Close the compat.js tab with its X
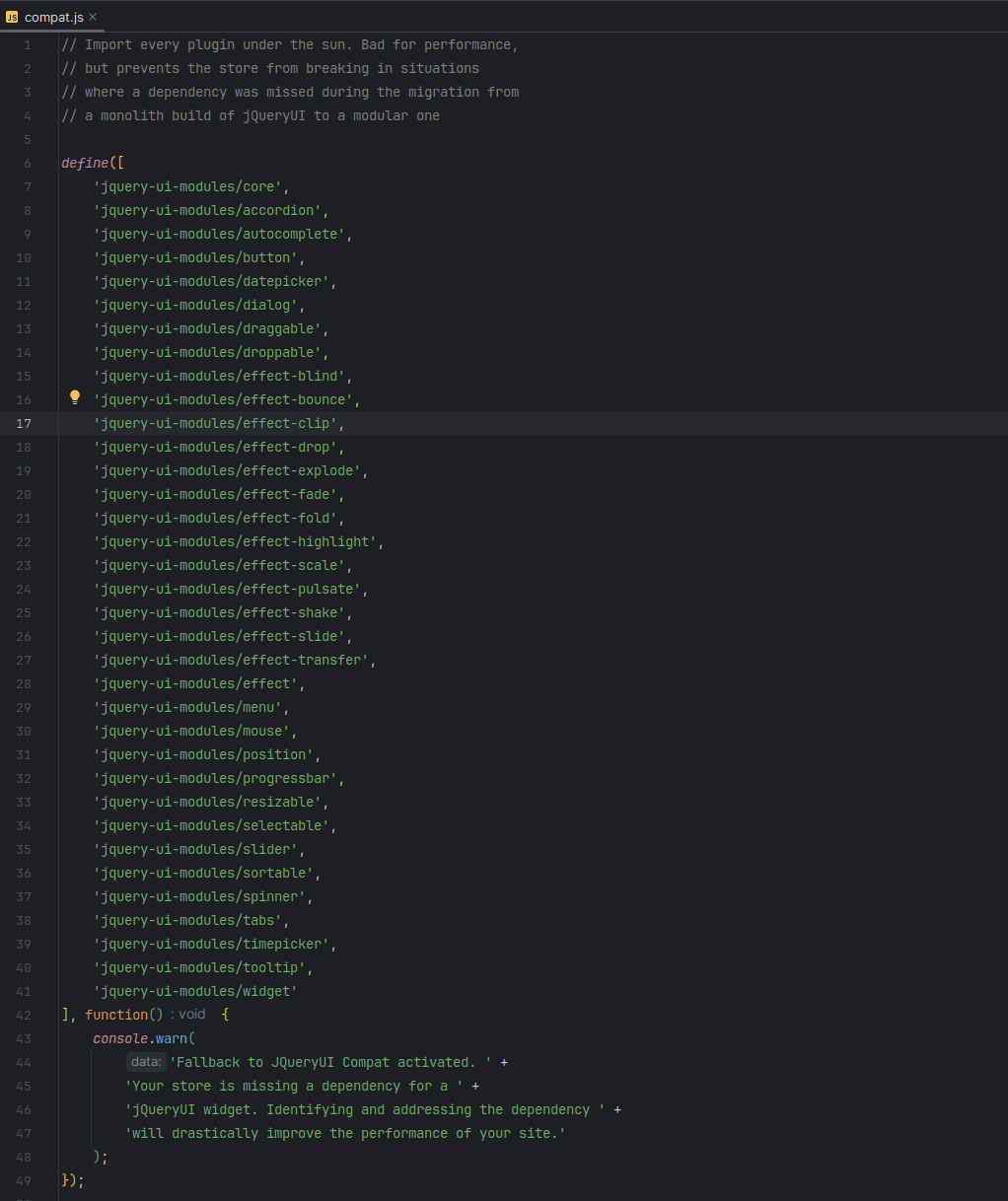The height and width of the screenshot is (1201, 1008). [x=91, y=16]
